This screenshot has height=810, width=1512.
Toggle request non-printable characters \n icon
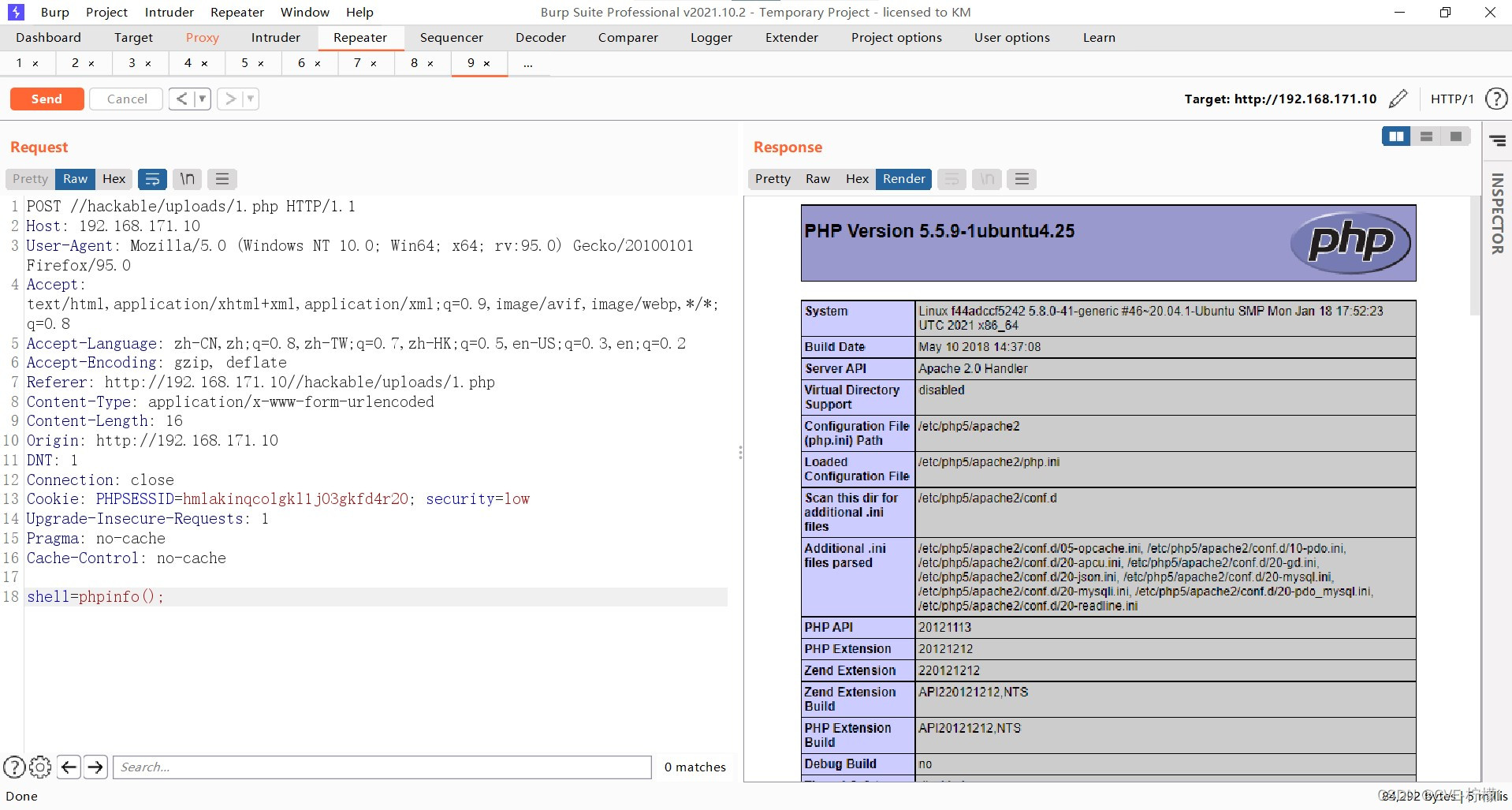(187, 179)
